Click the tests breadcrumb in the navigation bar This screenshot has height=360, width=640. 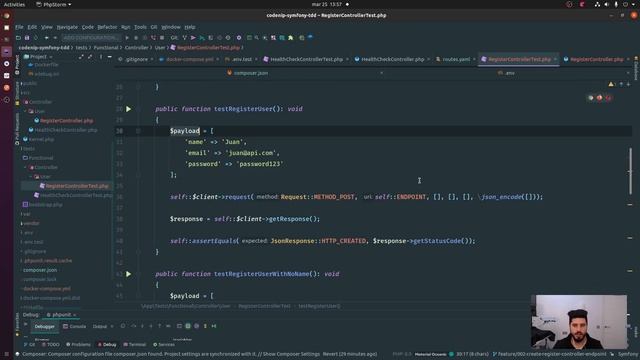pos(81,48)
